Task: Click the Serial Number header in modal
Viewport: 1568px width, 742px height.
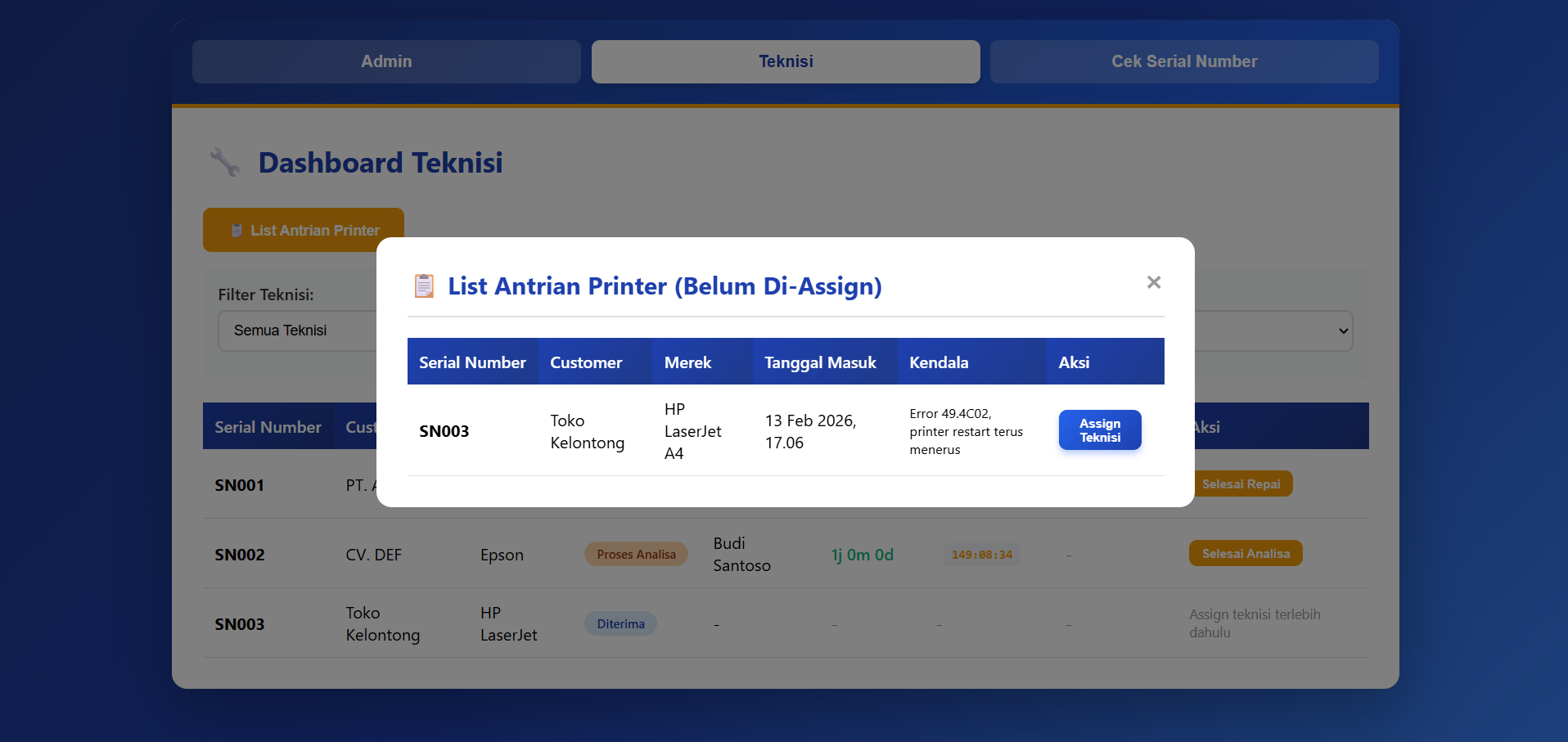Action: click(472, 362)
